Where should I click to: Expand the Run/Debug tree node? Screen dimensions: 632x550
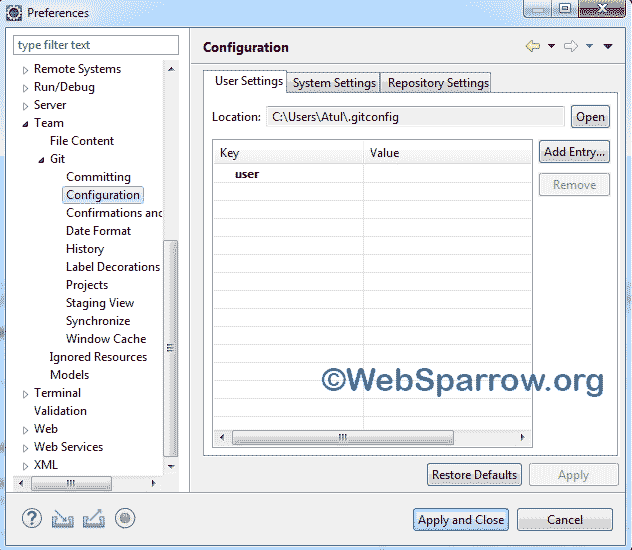pyautogui.click(x=25, y=88)
